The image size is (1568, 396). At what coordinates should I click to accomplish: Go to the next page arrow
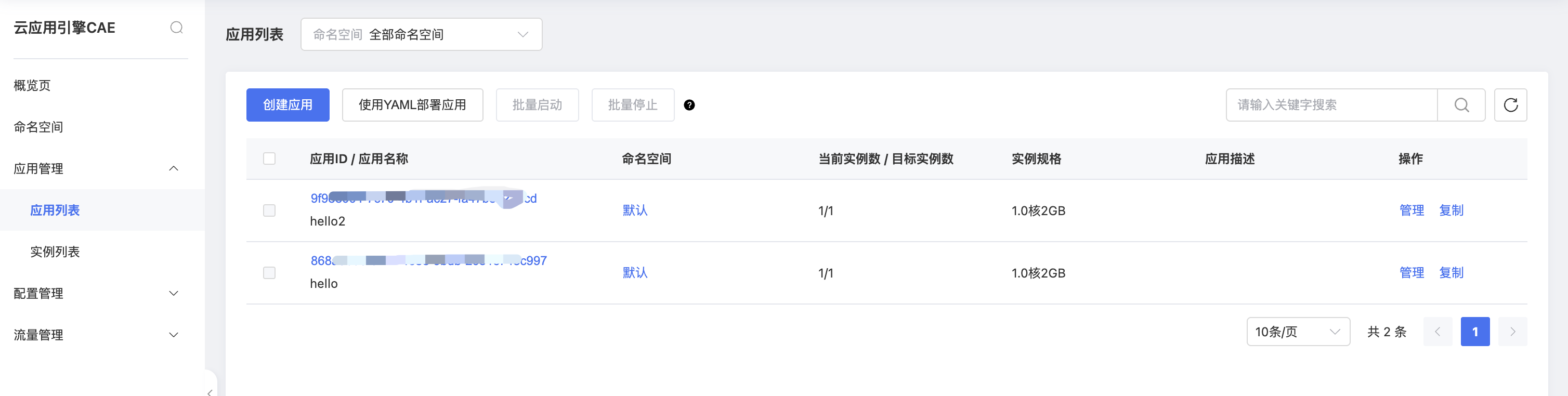(1512, 332)
